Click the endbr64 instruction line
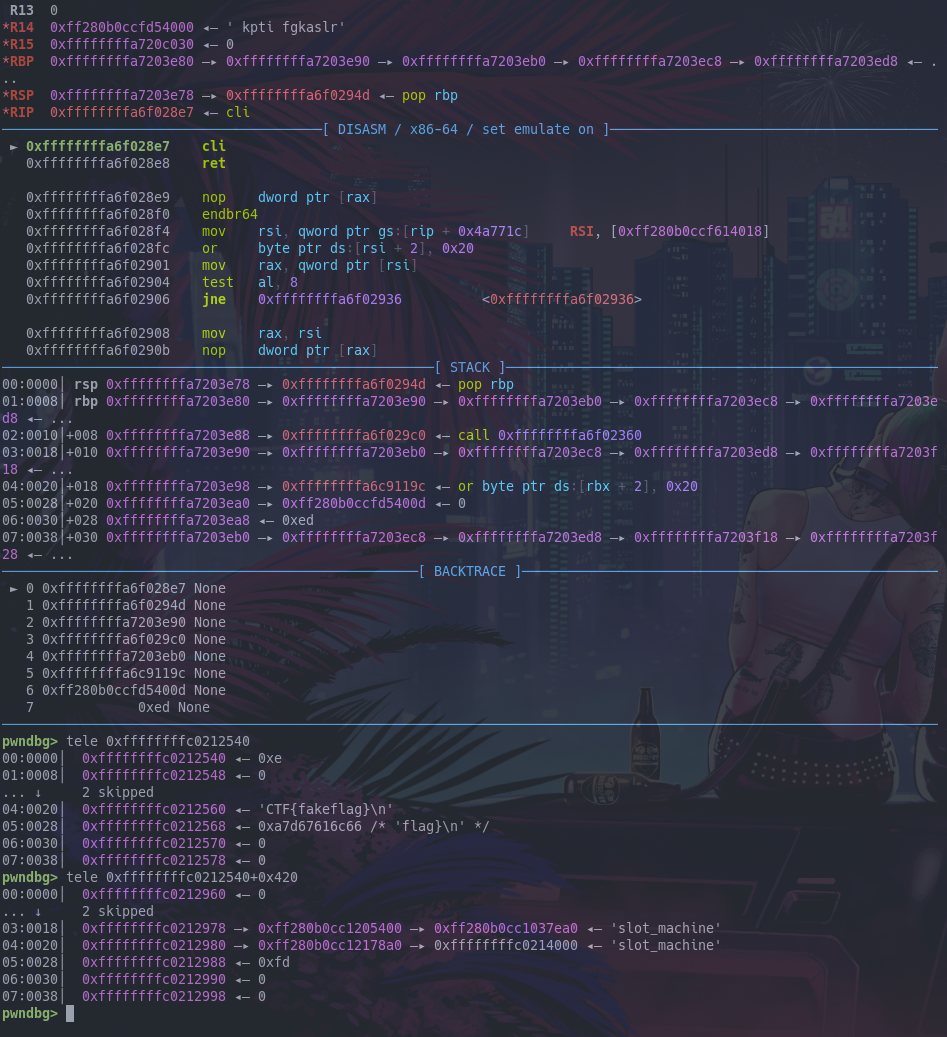947x1037 pixels. [x=230, y=214]
